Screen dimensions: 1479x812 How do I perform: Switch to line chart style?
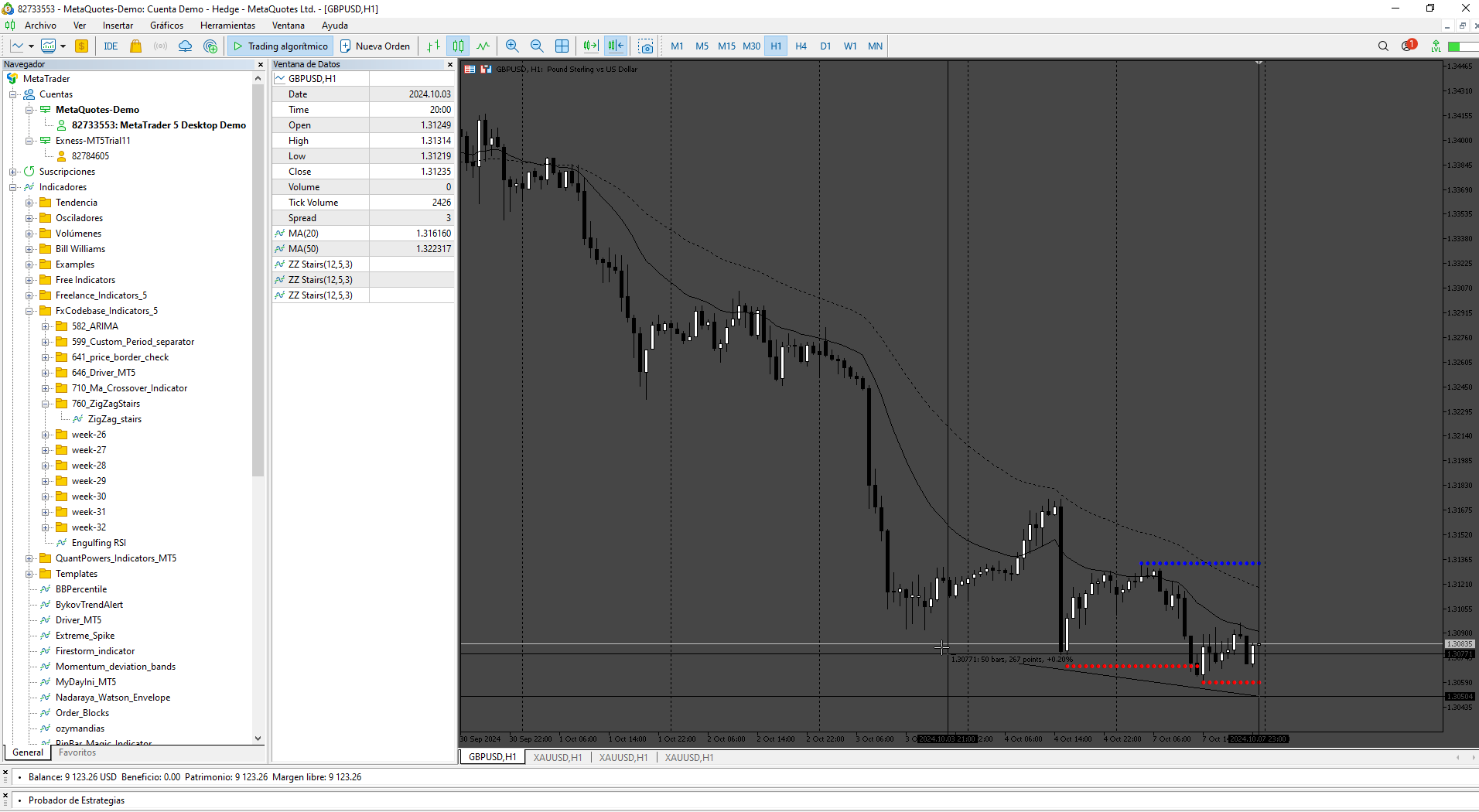point(483,46)
